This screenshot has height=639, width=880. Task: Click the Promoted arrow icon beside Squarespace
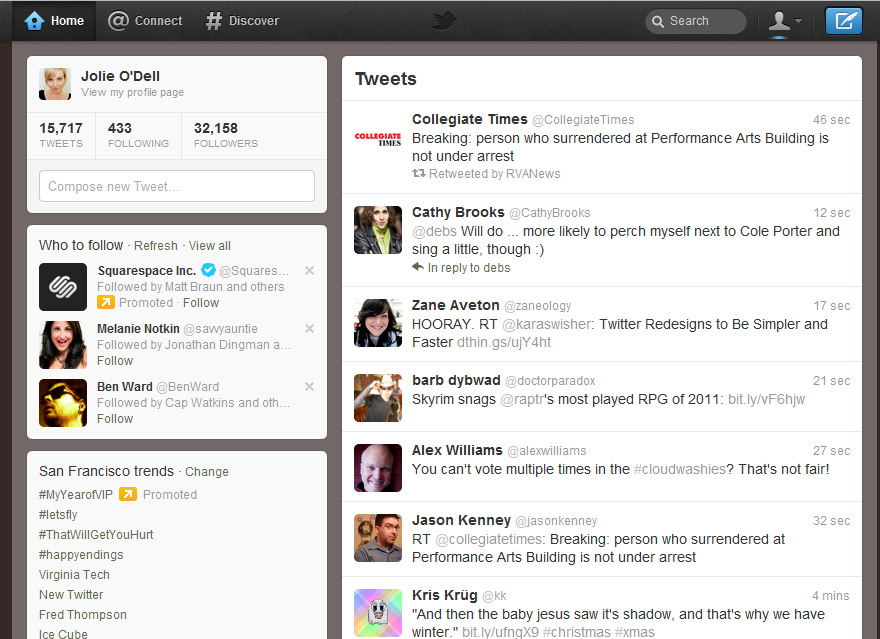106,303
